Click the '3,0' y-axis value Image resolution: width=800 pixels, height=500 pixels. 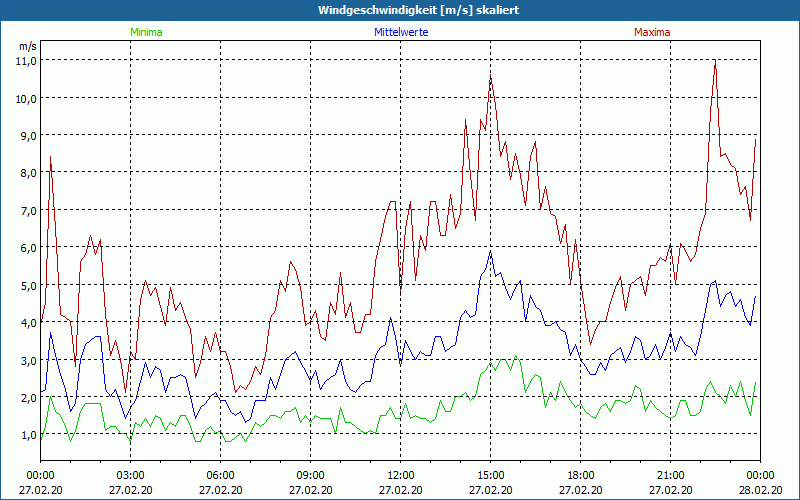tap(29, 360)
